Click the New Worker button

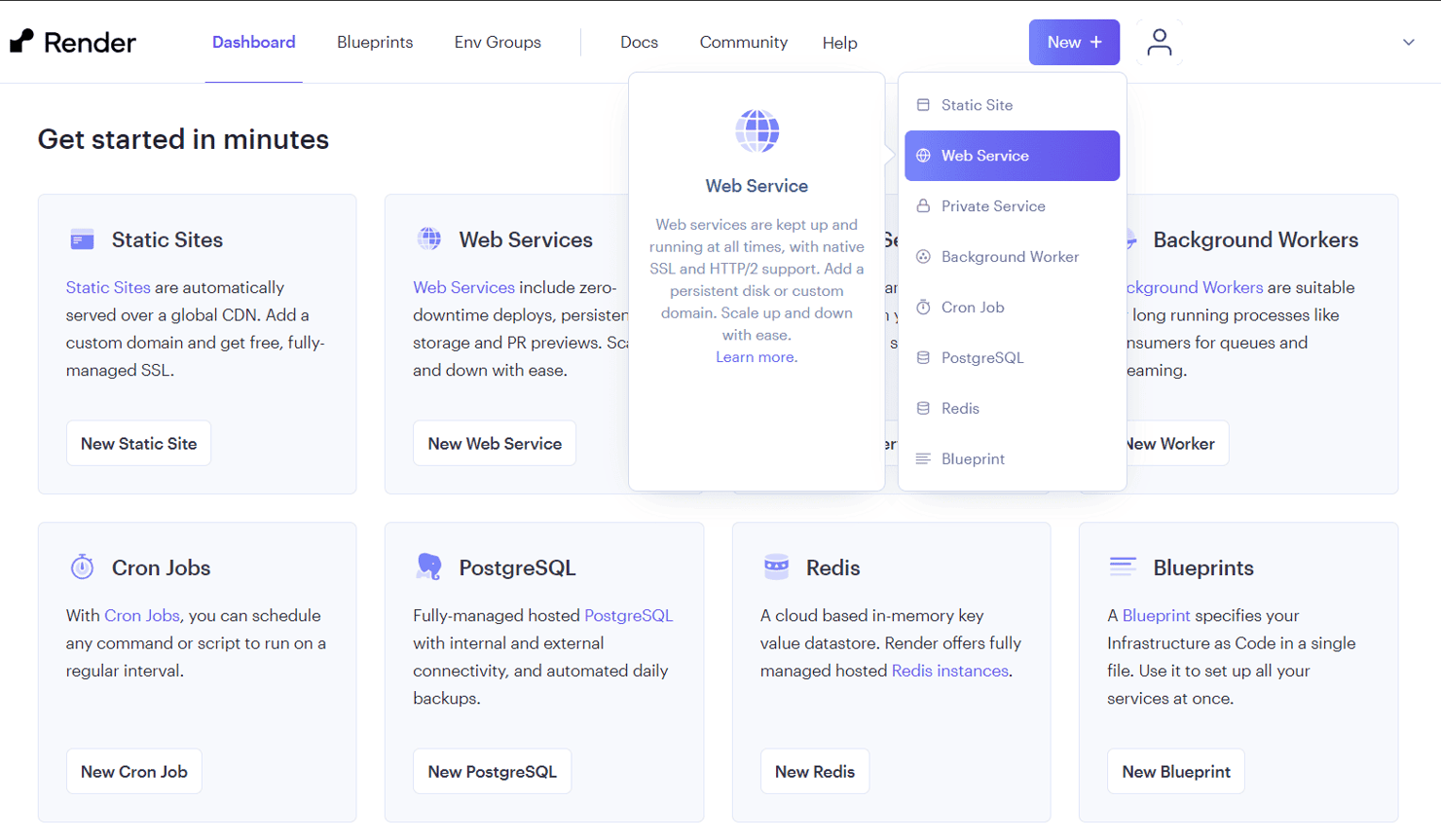[x=1177, y=443]
